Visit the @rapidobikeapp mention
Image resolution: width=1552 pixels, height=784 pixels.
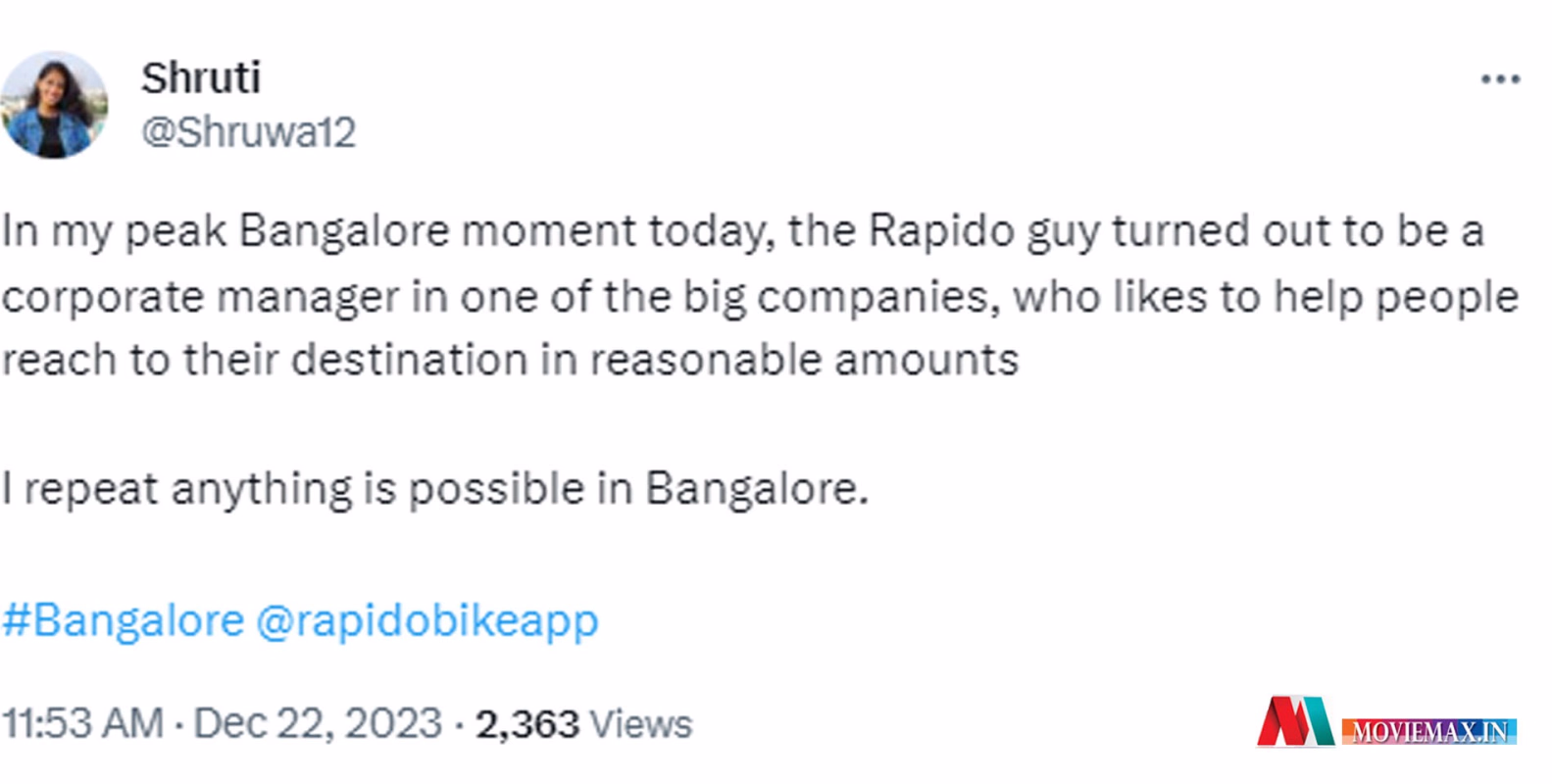[x=427, y=620]
